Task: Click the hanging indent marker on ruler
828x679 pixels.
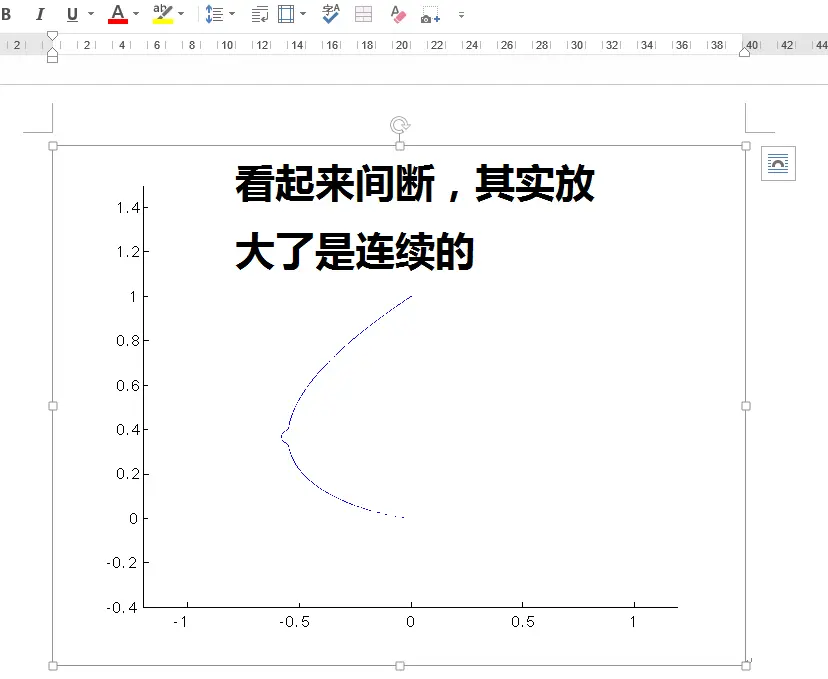Action: click(52, 50)
